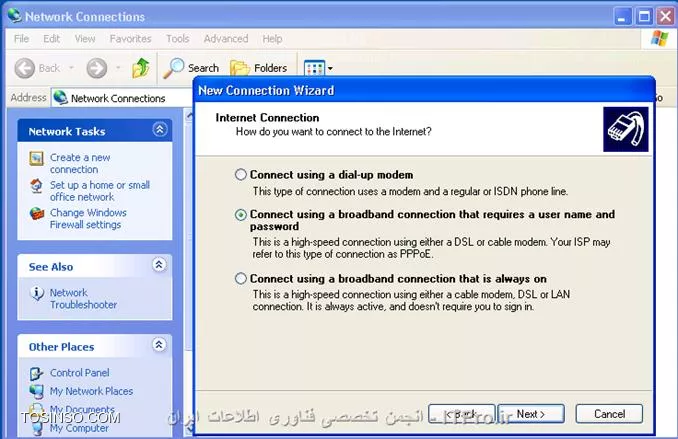Open Control Panel link

pyautogui.click(x=80, y=372)
